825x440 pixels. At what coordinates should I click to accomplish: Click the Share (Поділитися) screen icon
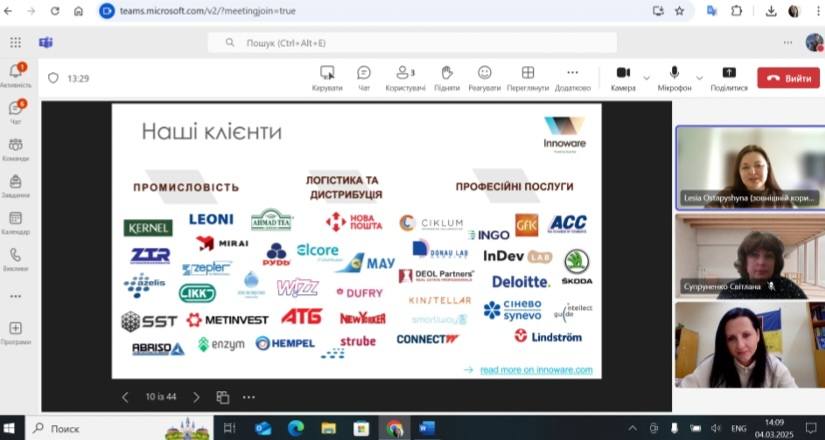point(729,77)
